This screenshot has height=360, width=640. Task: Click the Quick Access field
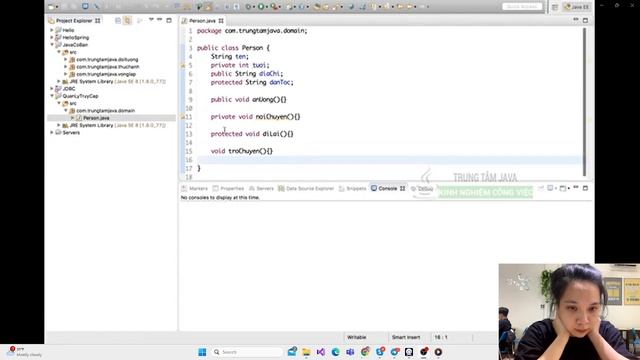(x=522, y=7)
